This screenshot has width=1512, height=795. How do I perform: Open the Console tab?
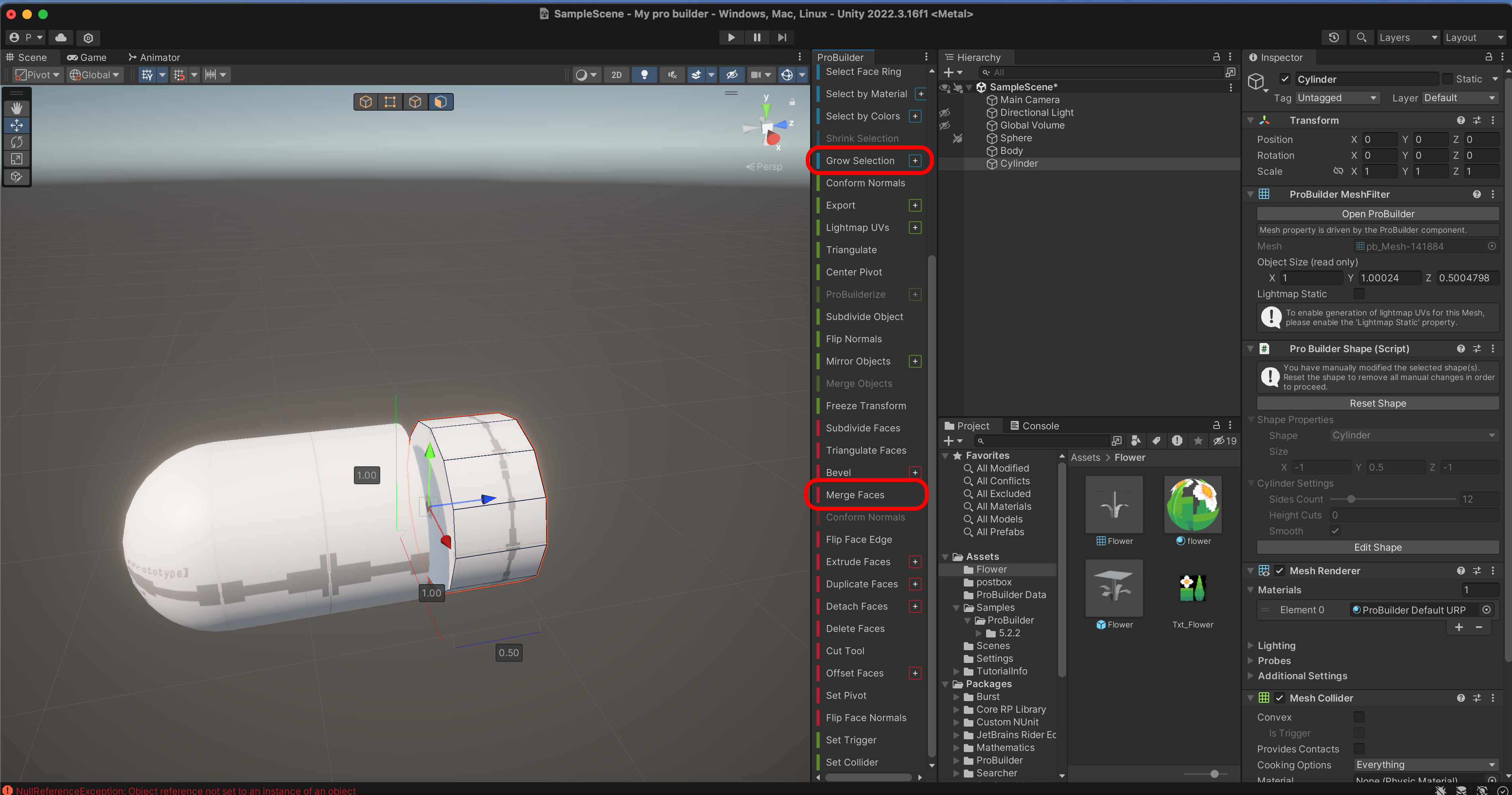(x=1034, y=426)
